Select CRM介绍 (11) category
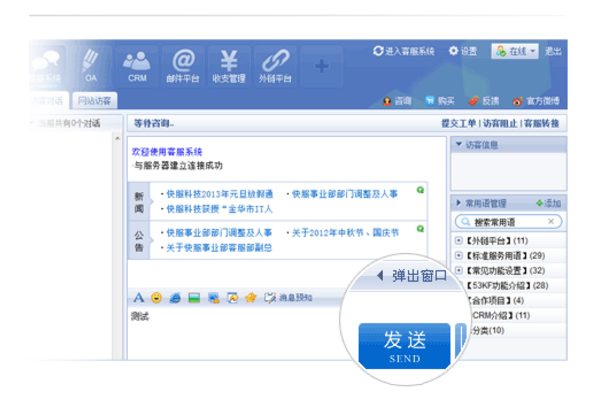This screenshot has height=394, width=611. 501,315
